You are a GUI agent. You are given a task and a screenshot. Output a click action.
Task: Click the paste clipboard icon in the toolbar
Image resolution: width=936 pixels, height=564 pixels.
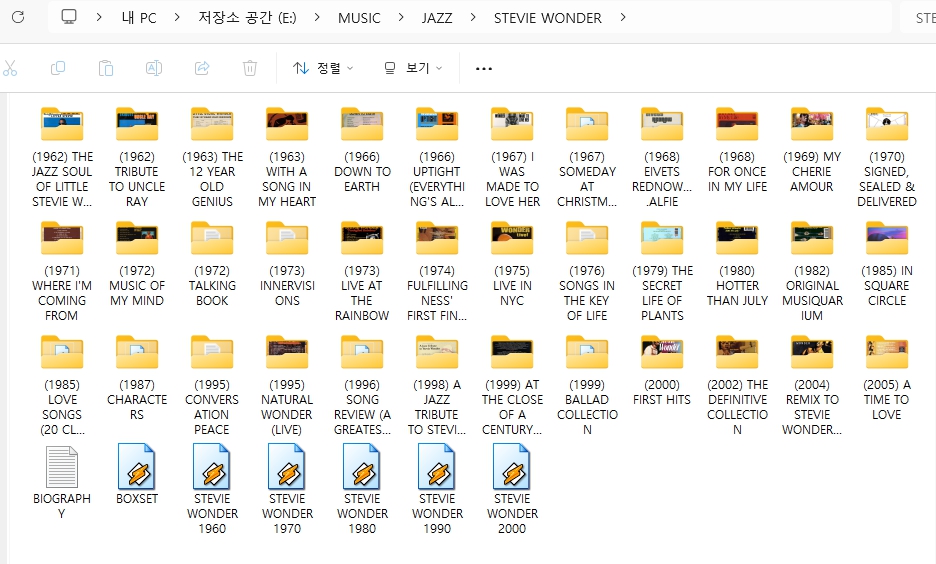(106, 68)
